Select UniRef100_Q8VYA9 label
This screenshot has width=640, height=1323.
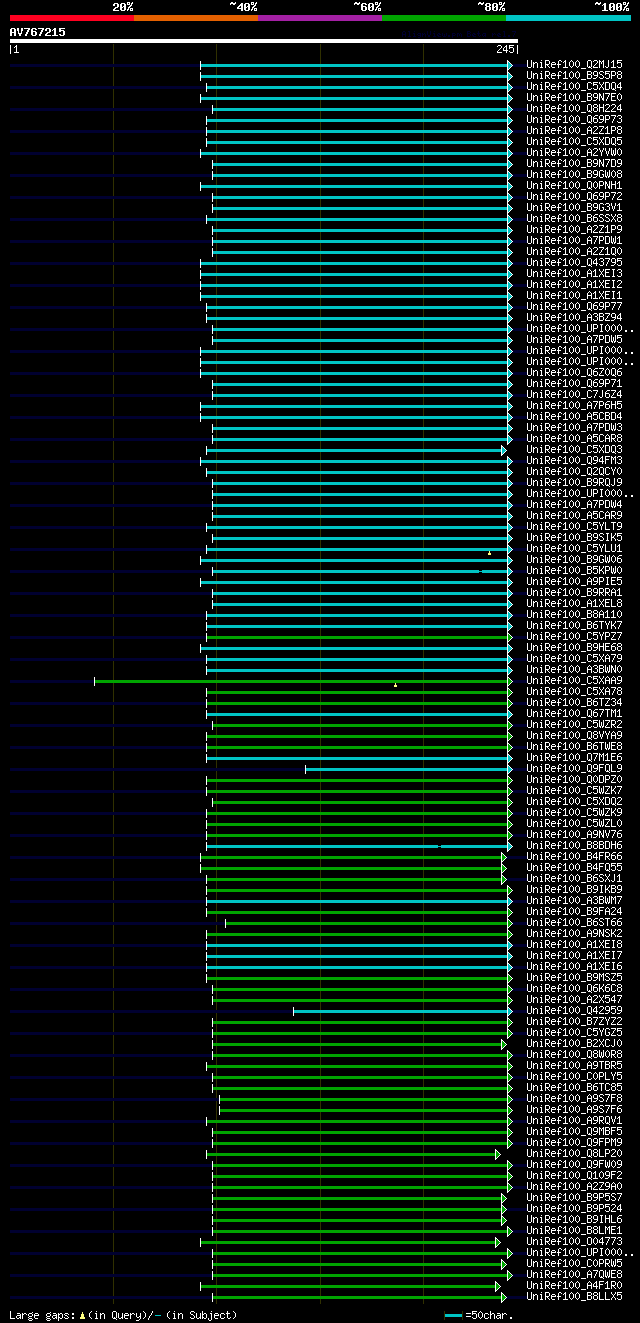pyautogui.click(x=574, y=735)
